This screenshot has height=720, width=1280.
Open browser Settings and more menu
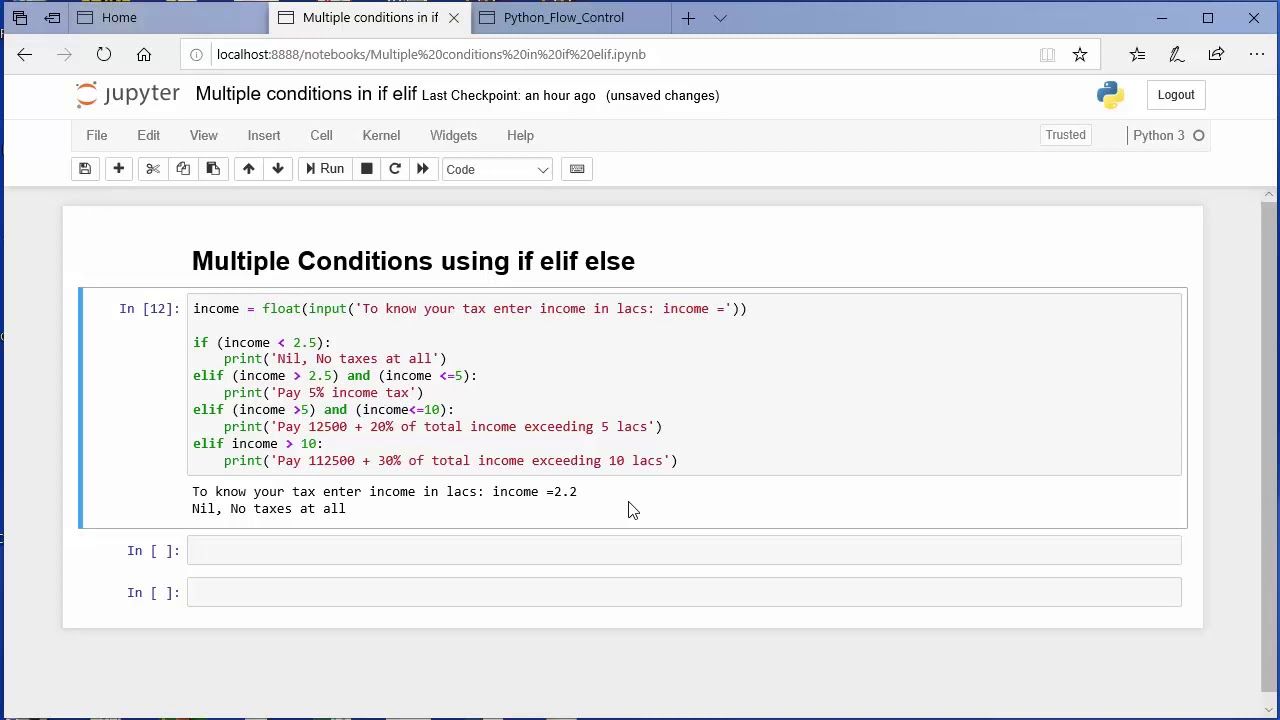click(1257, 55)
